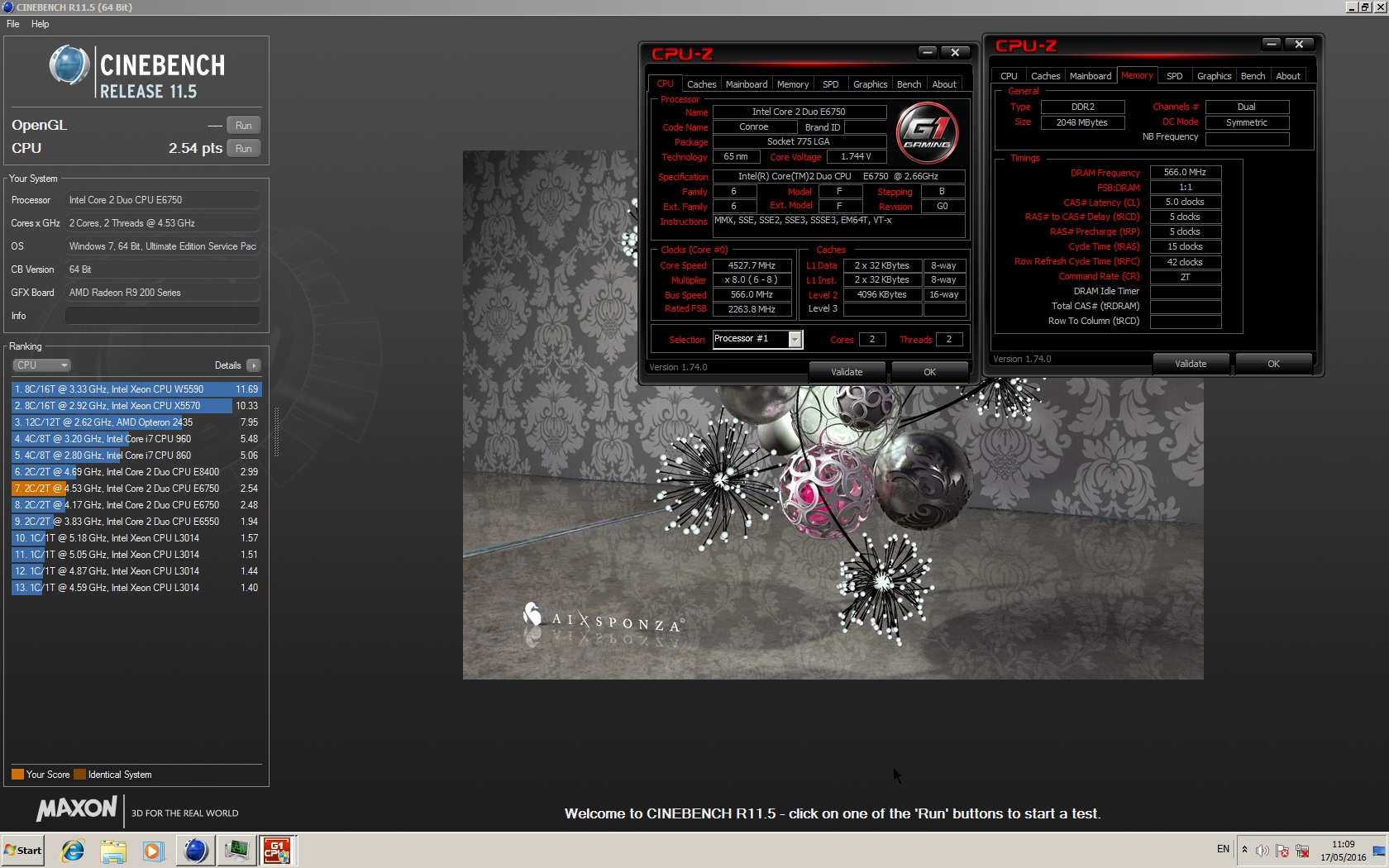This screenshot has height=868, width=1389.
Task: Click Validate in left CPU-Z window
Action: click(847, 372)
